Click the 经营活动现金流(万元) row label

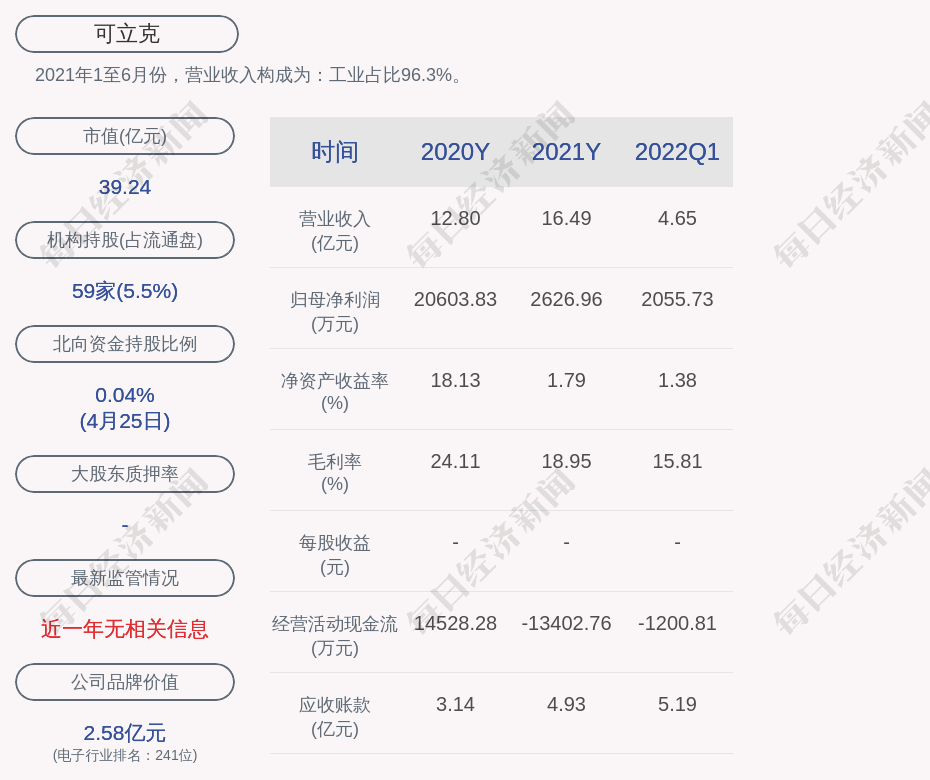tap(335, 636)
